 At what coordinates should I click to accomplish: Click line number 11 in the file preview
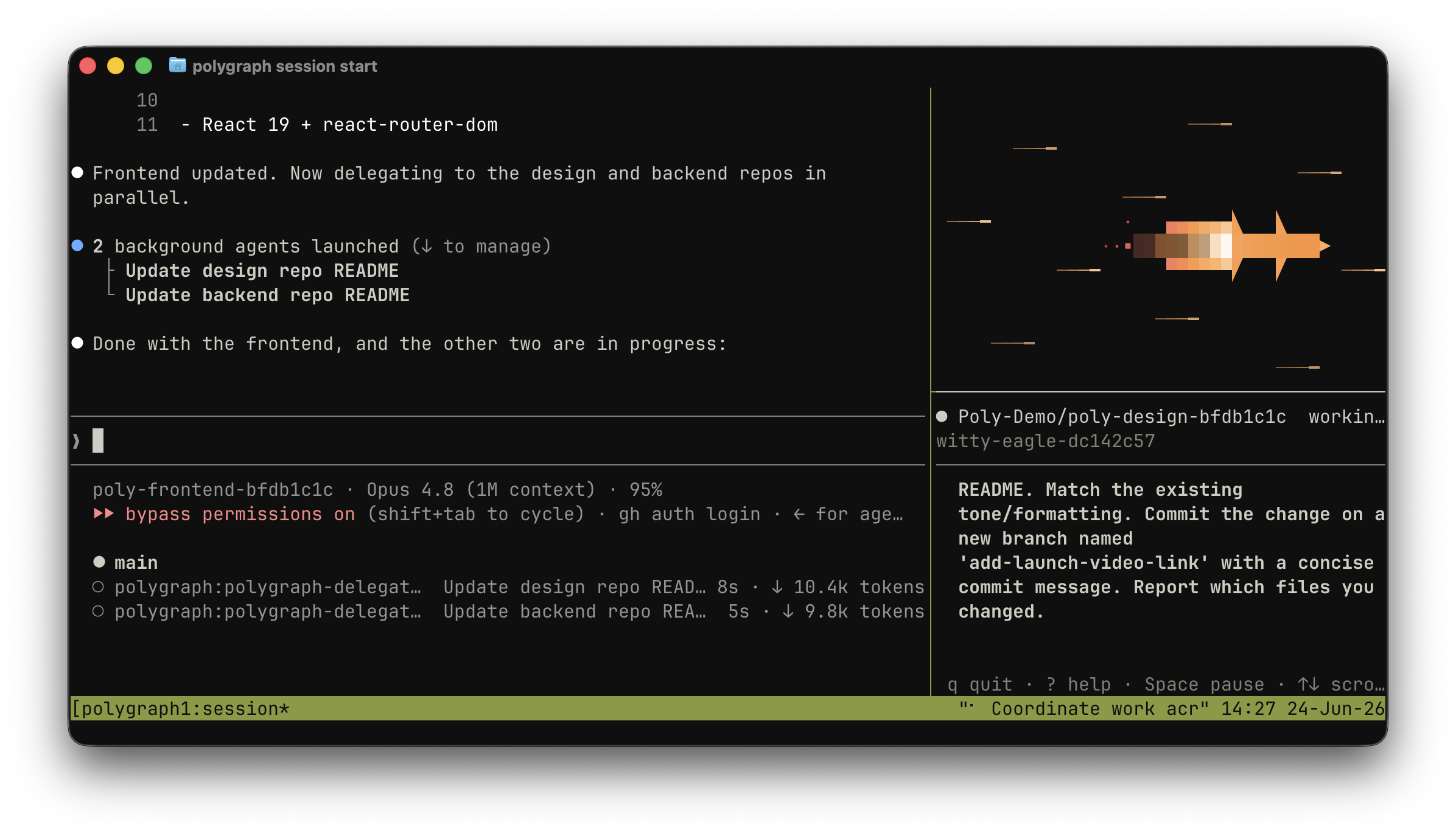coord(147,125)
